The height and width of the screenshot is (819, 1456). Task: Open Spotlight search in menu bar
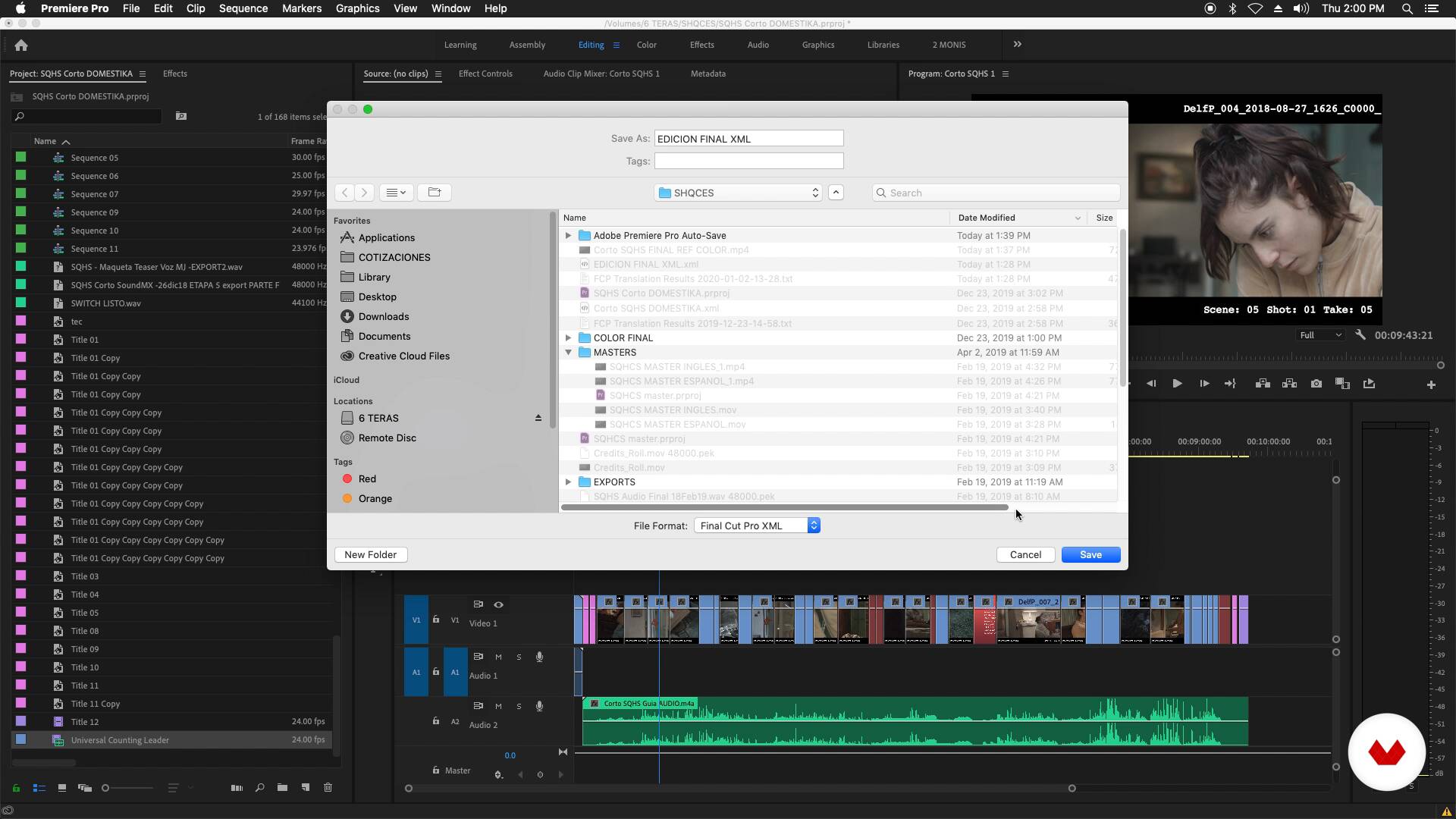[x=1407, y=8]
